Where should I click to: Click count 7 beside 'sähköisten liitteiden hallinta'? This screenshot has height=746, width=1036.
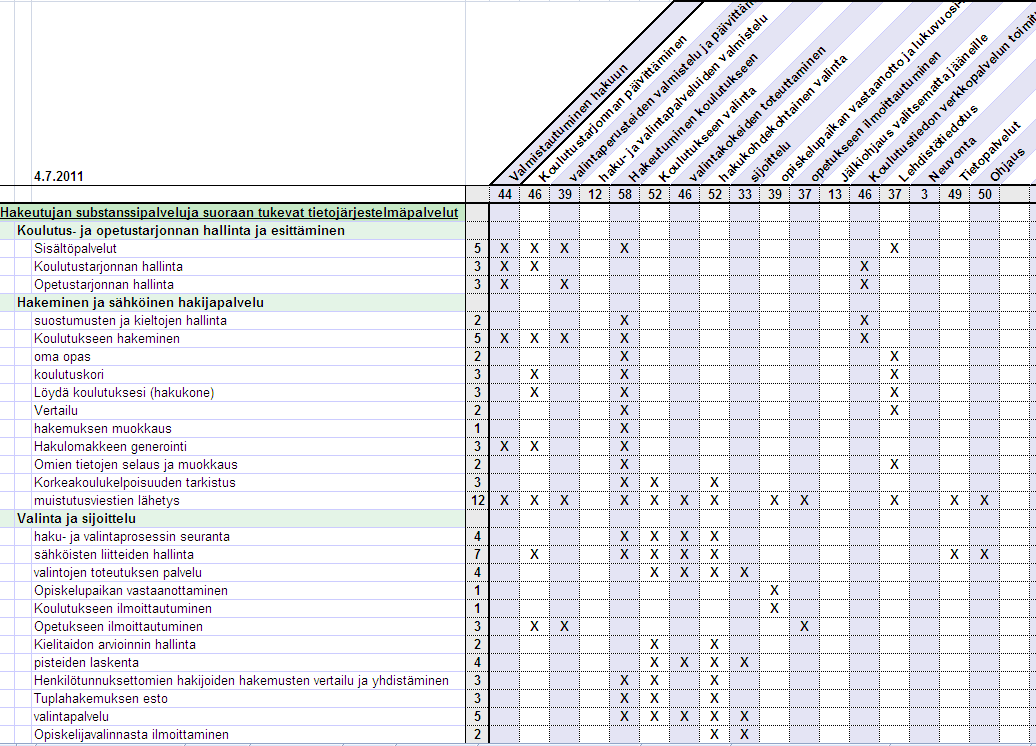(x=478, y=554)
